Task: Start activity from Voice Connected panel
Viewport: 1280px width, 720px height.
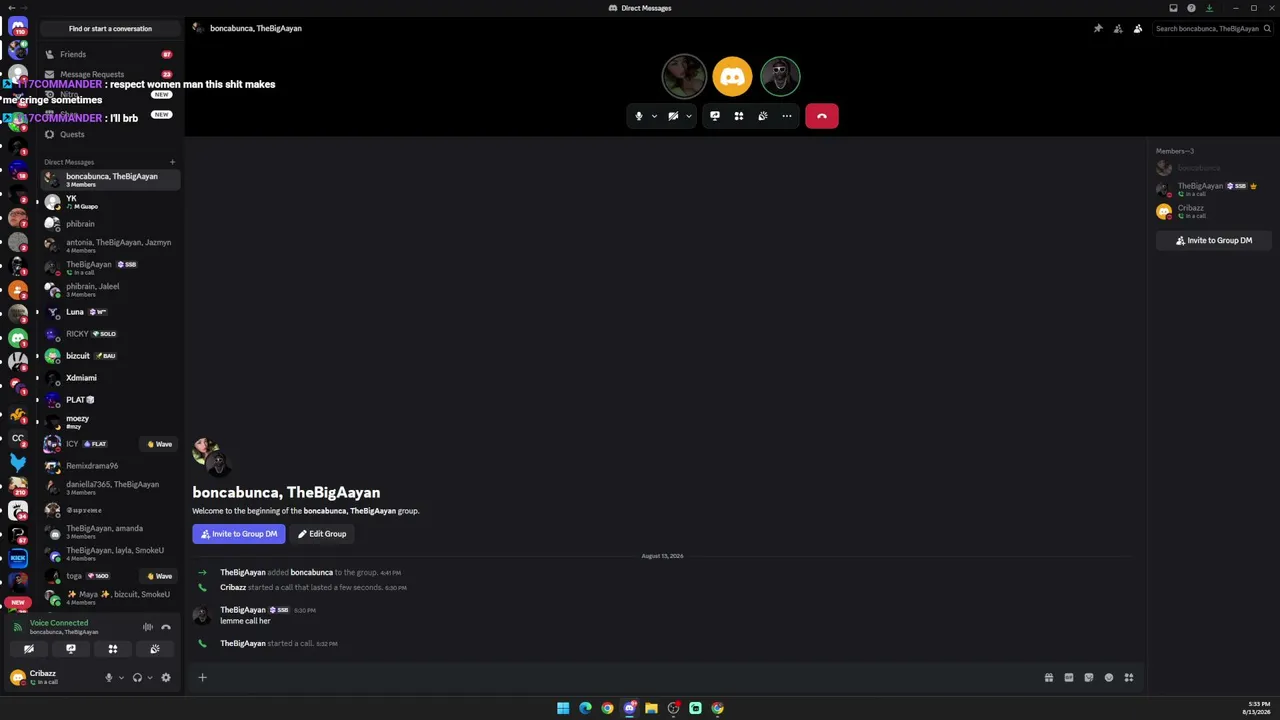Action: (113, 649)
